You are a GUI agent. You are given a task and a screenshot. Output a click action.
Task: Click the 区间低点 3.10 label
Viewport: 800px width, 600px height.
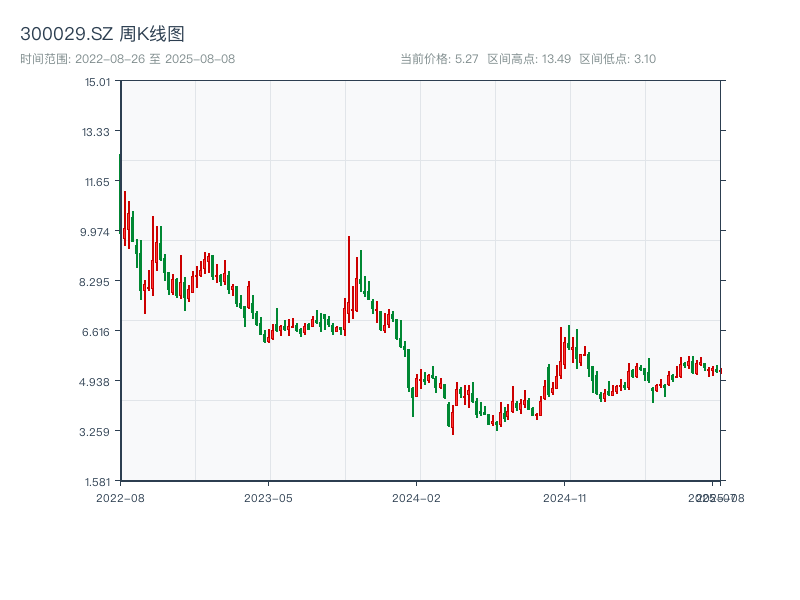point(617,59)
